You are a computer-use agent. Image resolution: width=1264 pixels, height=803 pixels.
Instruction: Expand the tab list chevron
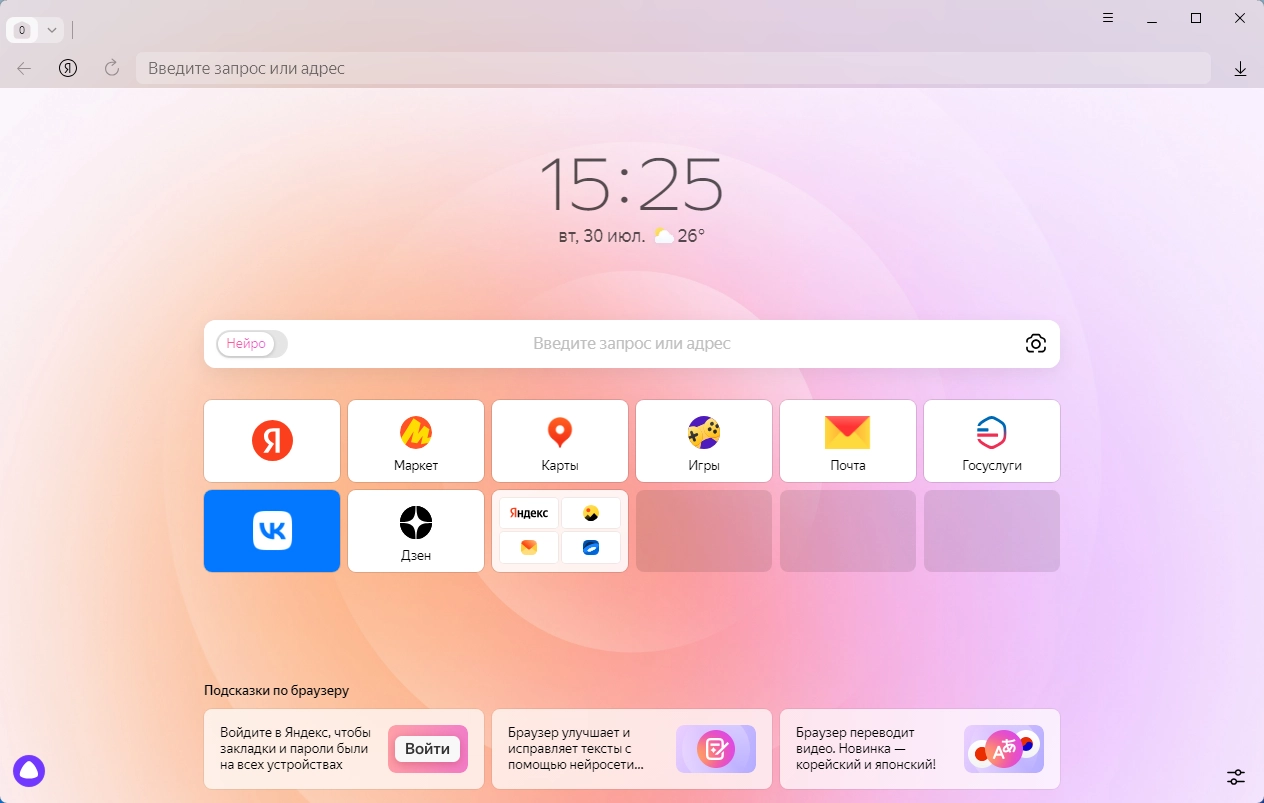tap(52, 30)
